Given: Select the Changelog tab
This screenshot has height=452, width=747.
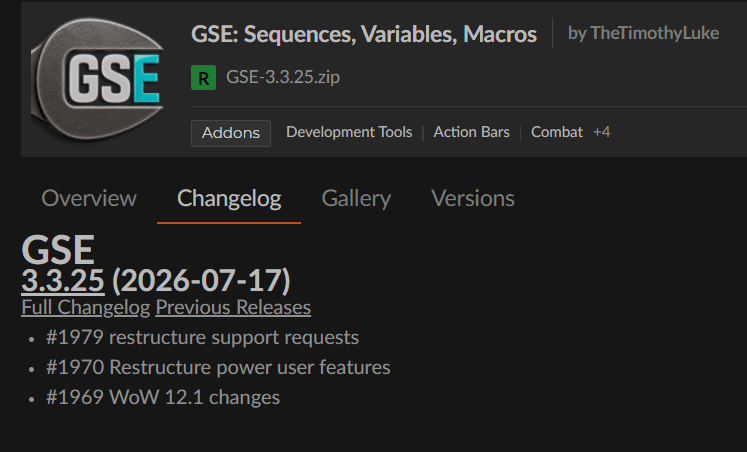Looking at the screenshot, I should pos(229,198).
